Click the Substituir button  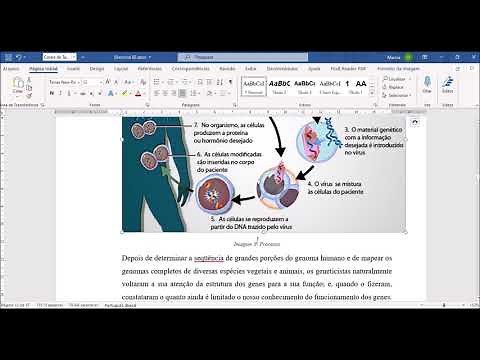pyautogui.click(x=393, y=87)
